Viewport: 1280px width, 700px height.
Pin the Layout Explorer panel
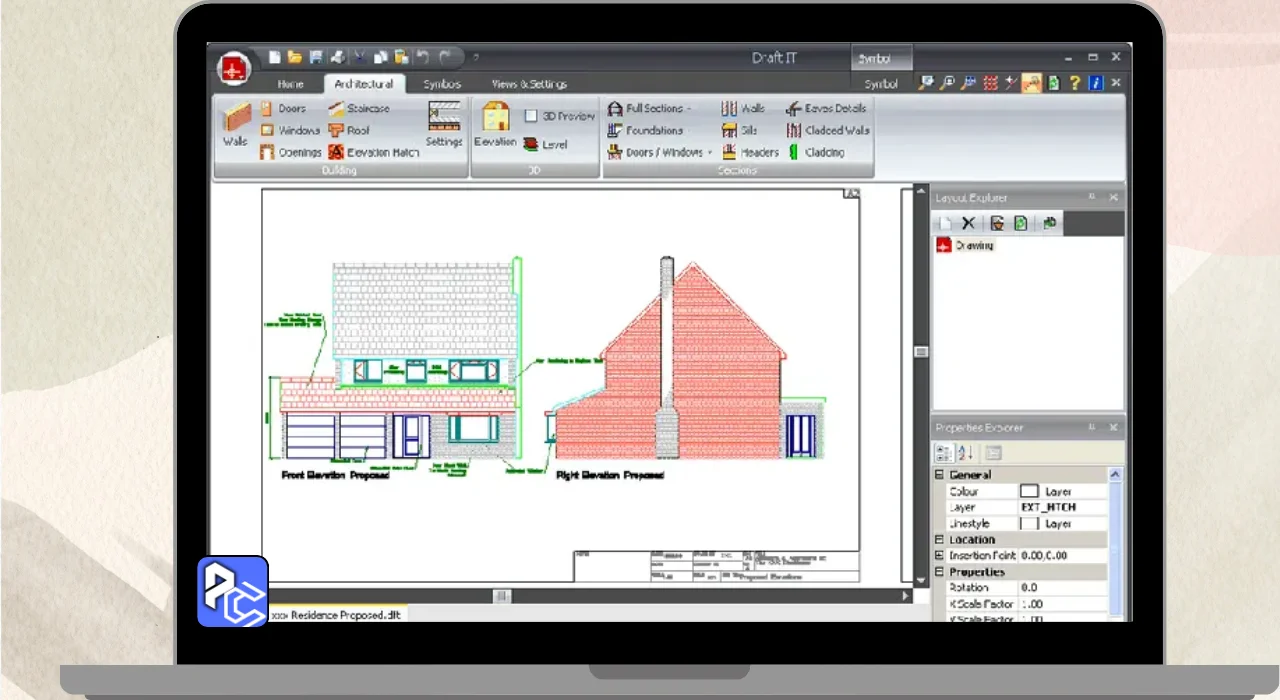(x=1092, y=197)
